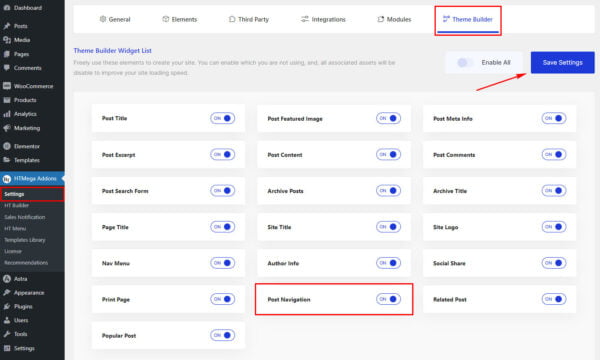This screenshot has height=360, width=600.
Task: Click the Astra icon in sidebar
Action: pos(7,279)
